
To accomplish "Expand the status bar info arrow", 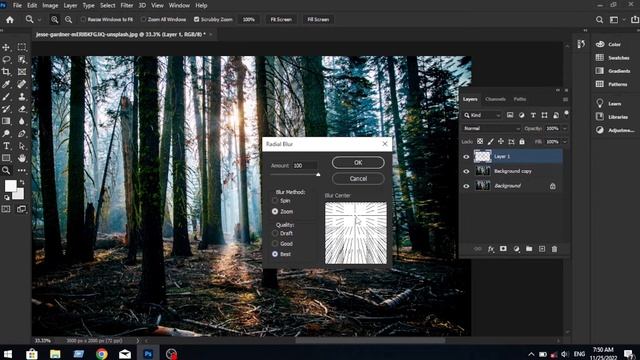I will [x=138, y=340].
